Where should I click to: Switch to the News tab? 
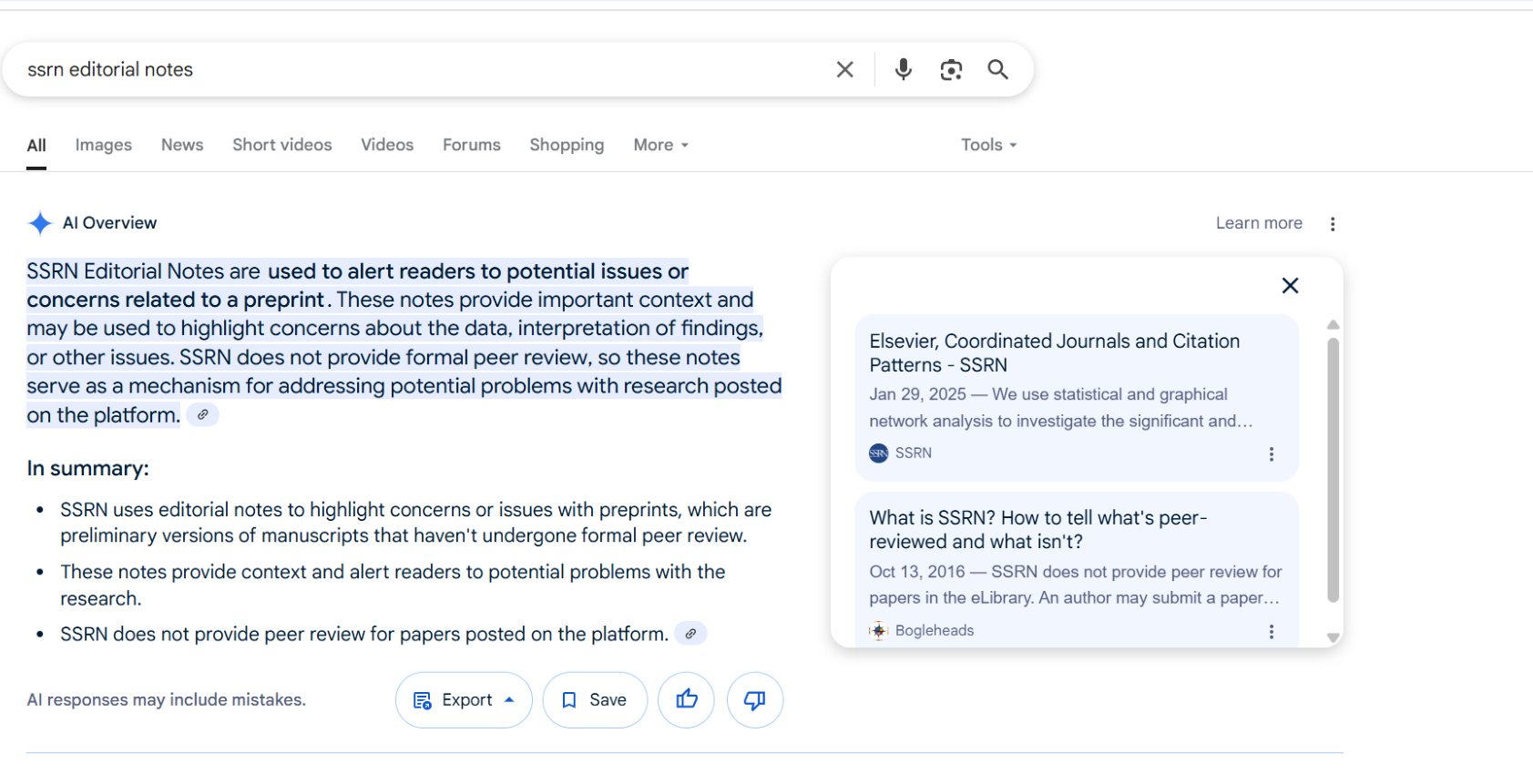tap(182, 145)
